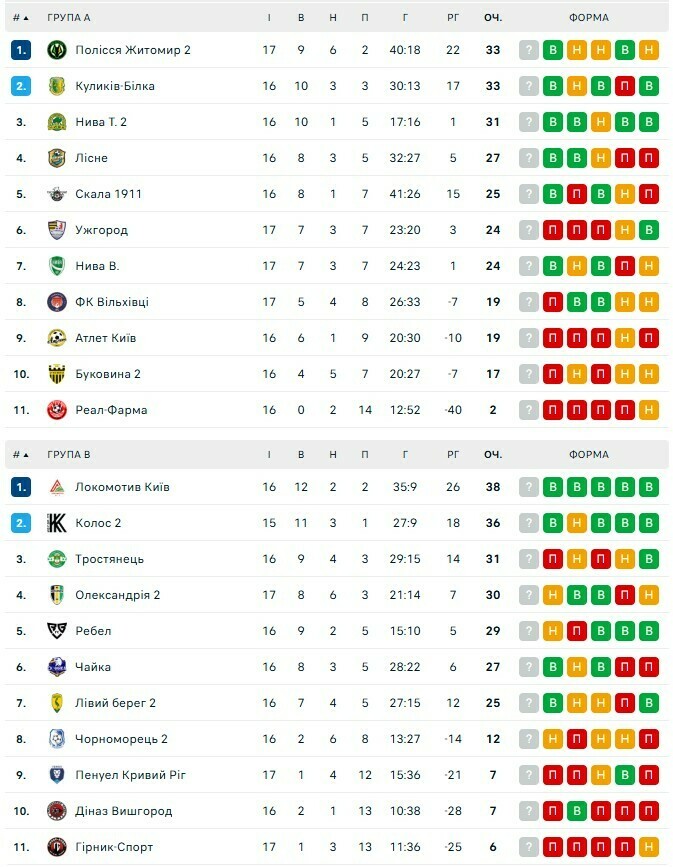Click the orange Н form badge for Лісне
Viewport: 673px width, 867px height.
tap(601, 158)
